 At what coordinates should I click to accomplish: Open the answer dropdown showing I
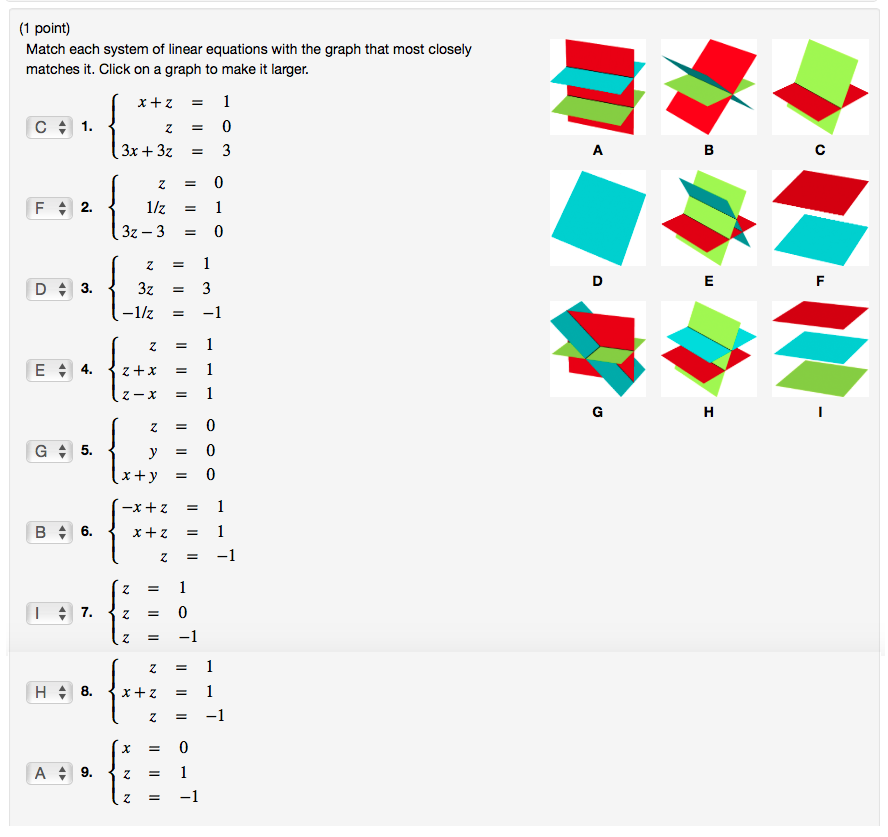(49, 613)
